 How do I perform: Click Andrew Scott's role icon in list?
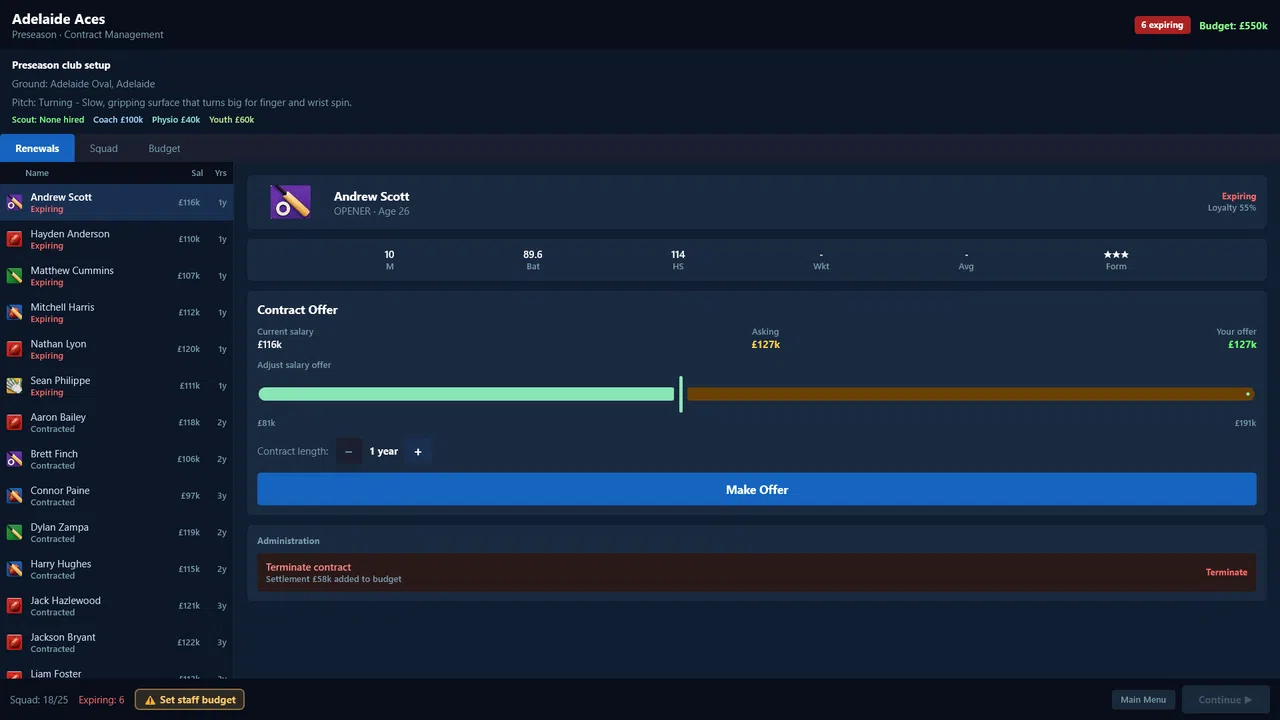tap(15, 202)
